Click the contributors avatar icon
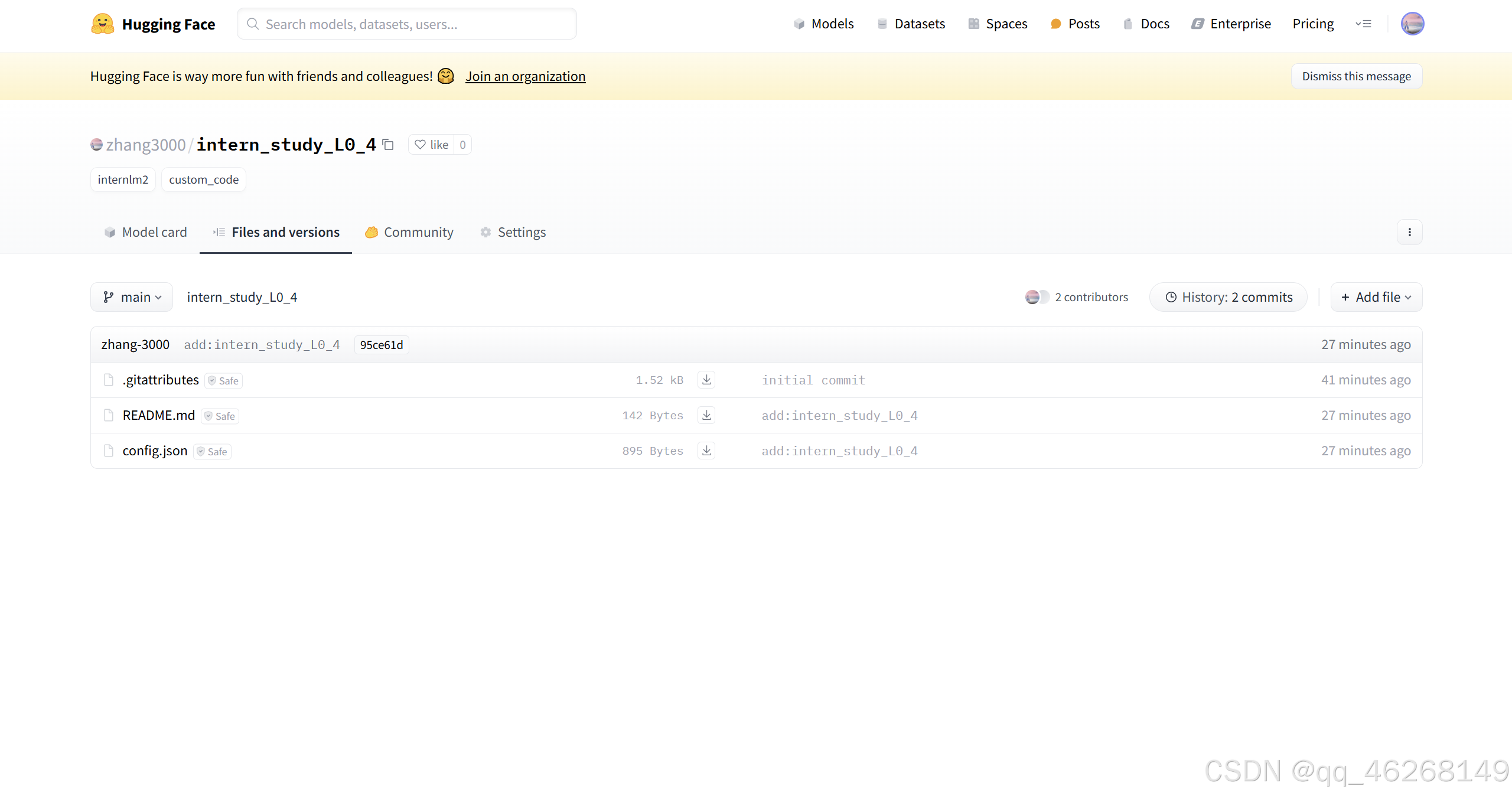Screen dimensions: 1512x796 pyautogui.click(x=1036, y=297)
